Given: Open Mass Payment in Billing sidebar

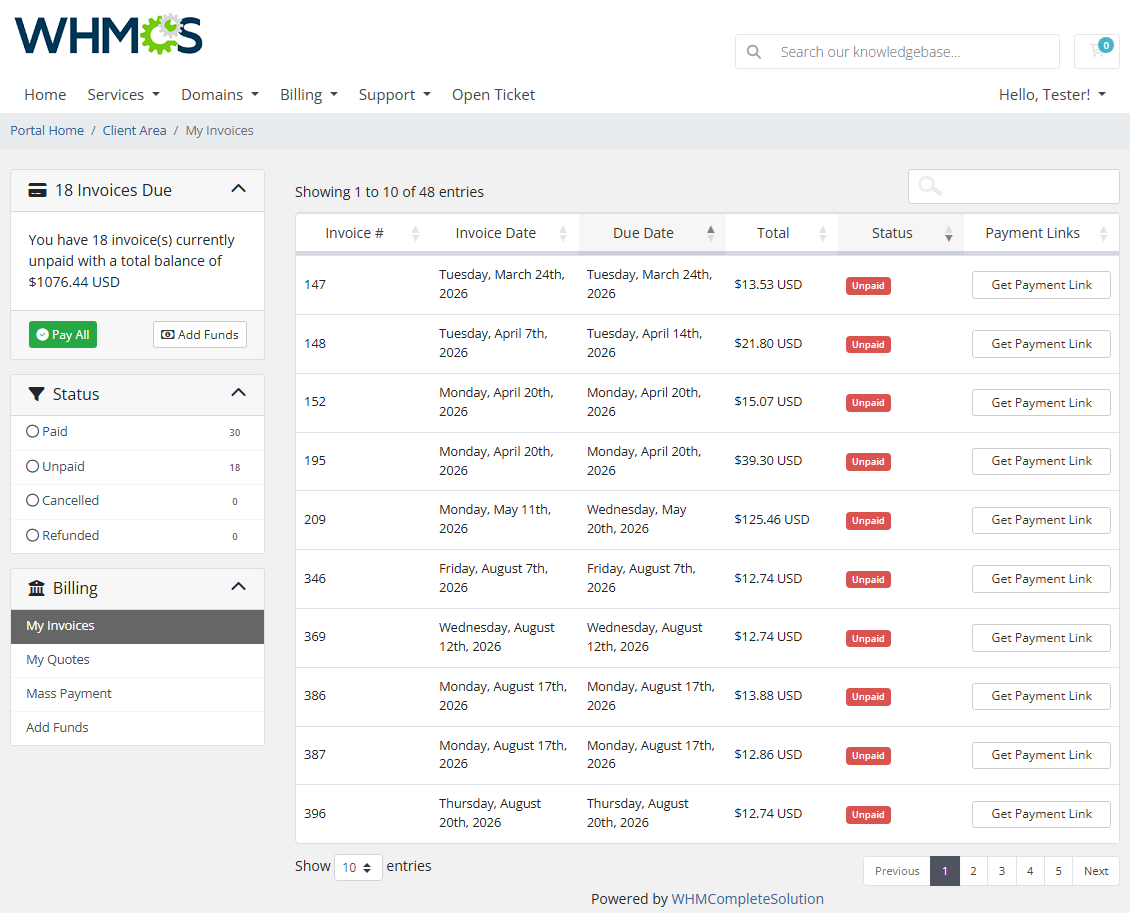Looking at the screenshot, I should point(137,694).
